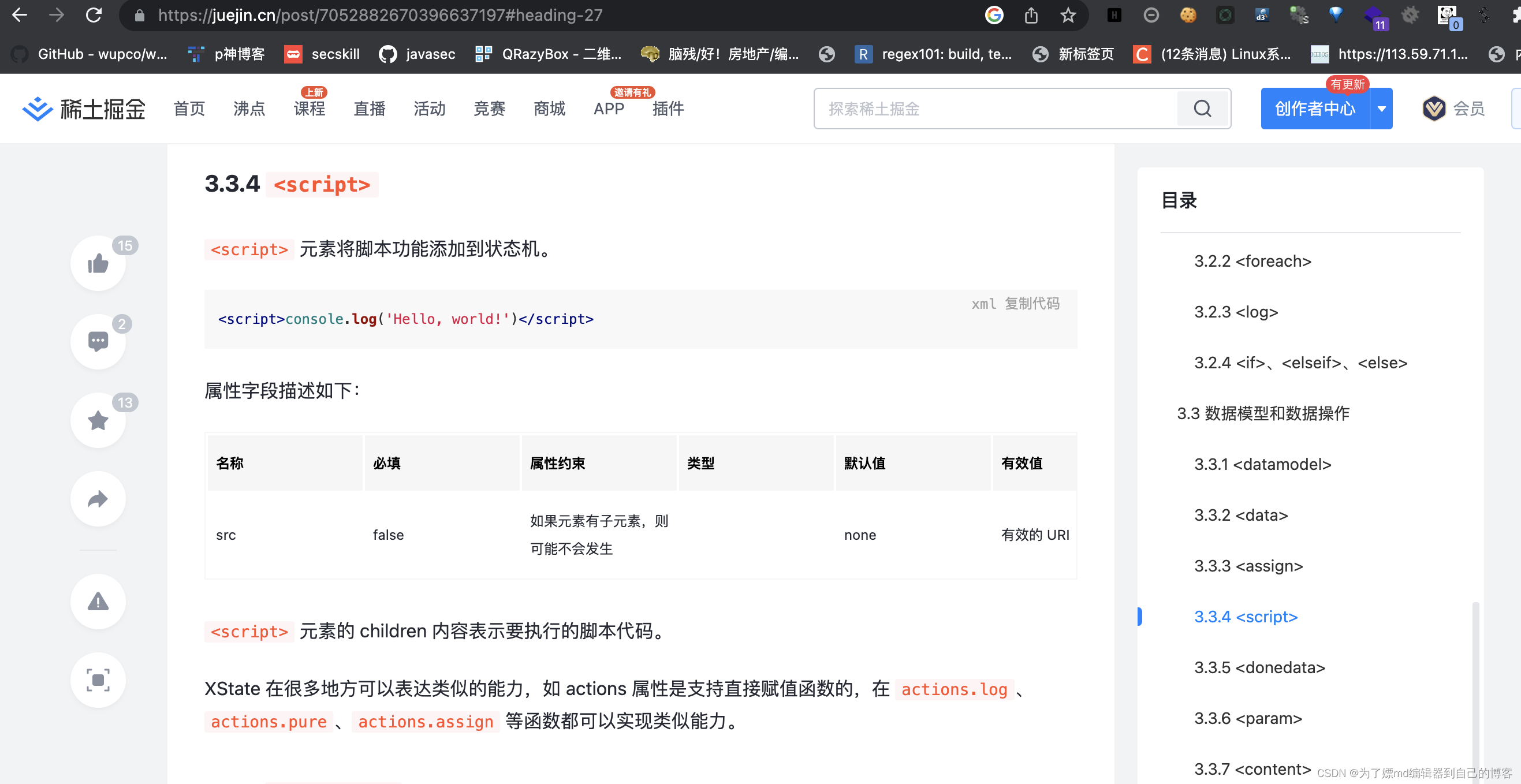Reload the page in browser
Screen dimensions: 1521x784
pos(94,16)
